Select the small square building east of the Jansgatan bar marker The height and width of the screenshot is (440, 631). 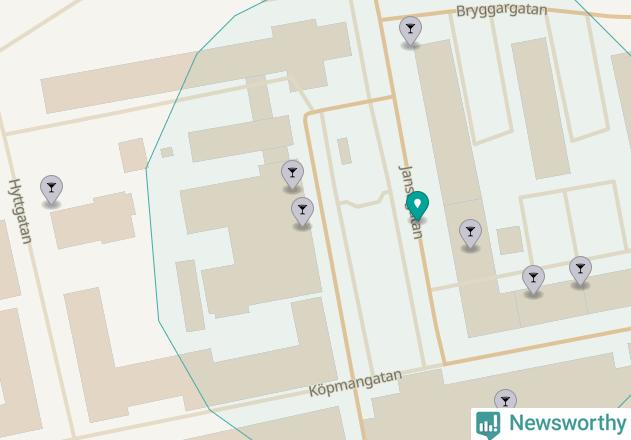[x=509, y=240]
